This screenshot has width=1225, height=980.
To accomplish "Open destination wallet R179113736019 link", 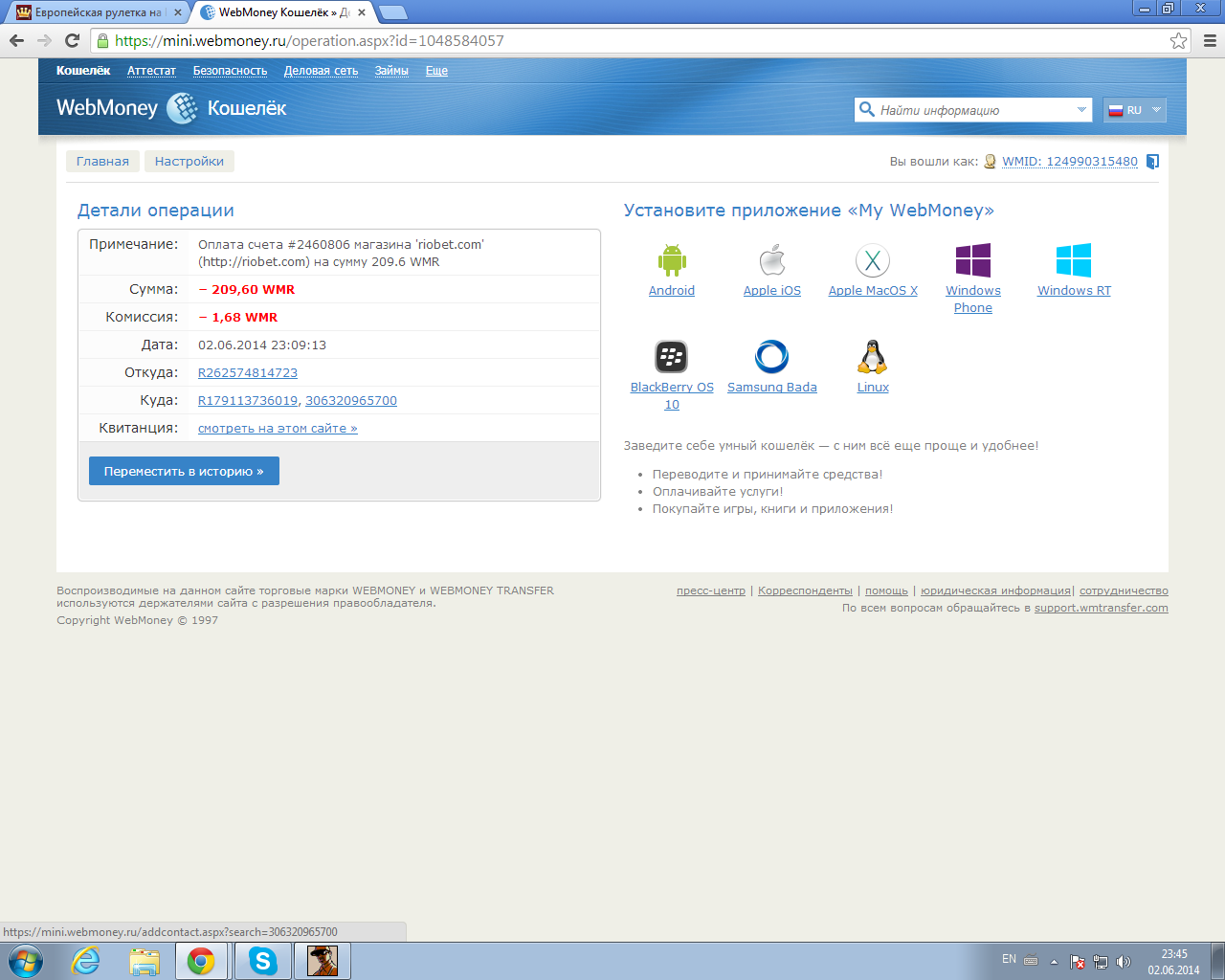I will 248,401.
